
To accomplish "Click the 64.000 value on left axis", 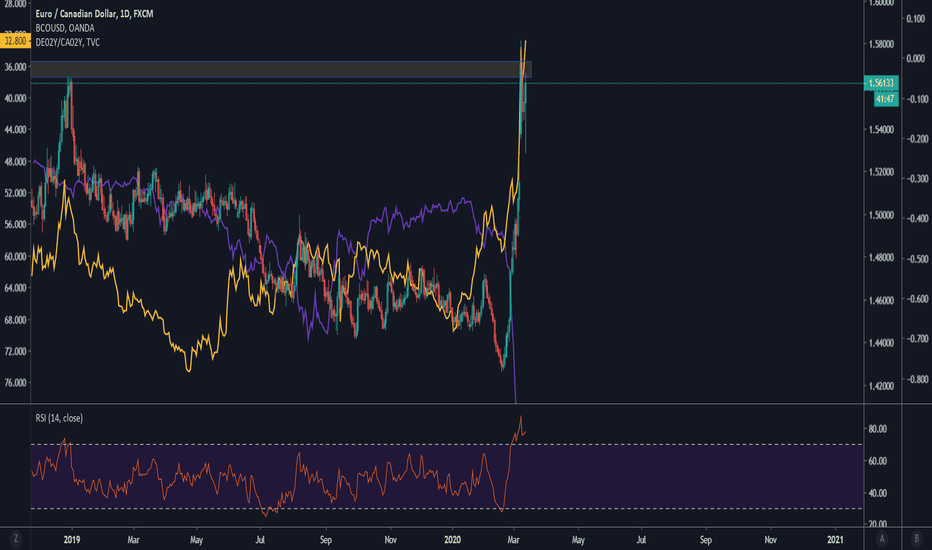I will tap(15, 288).
